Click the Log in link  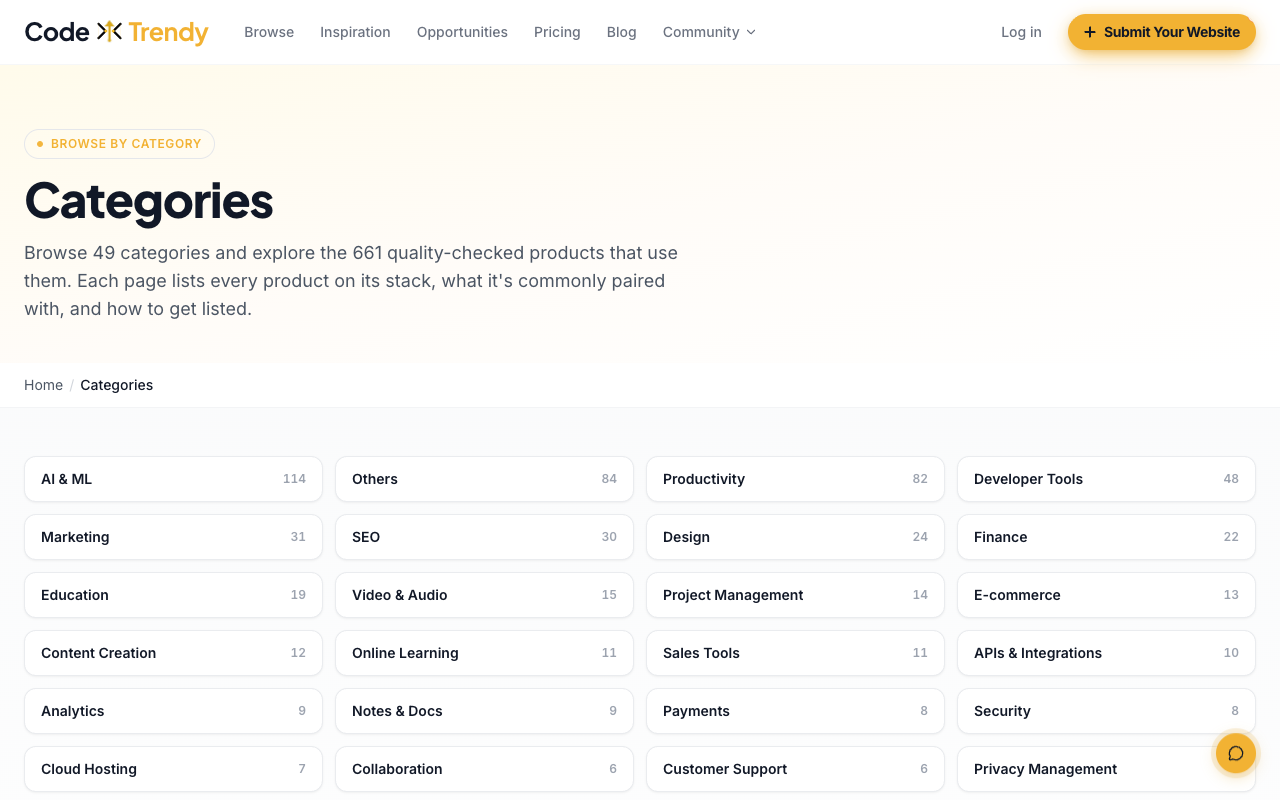pos(1021,32)
